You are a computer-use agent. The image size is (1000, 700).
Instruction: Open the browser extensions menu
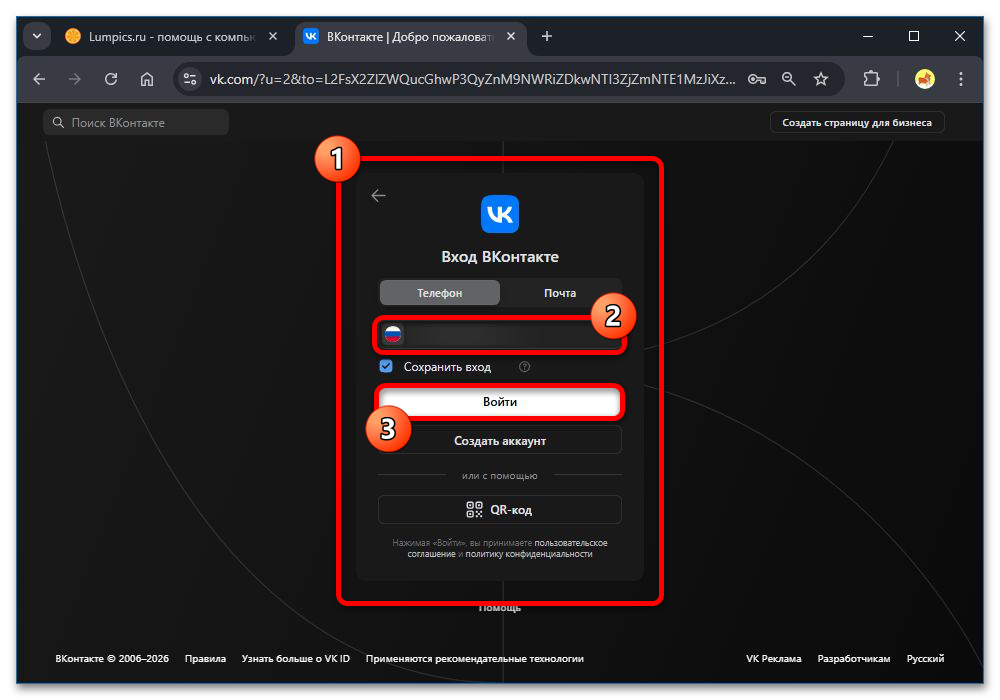coord(871,79)
